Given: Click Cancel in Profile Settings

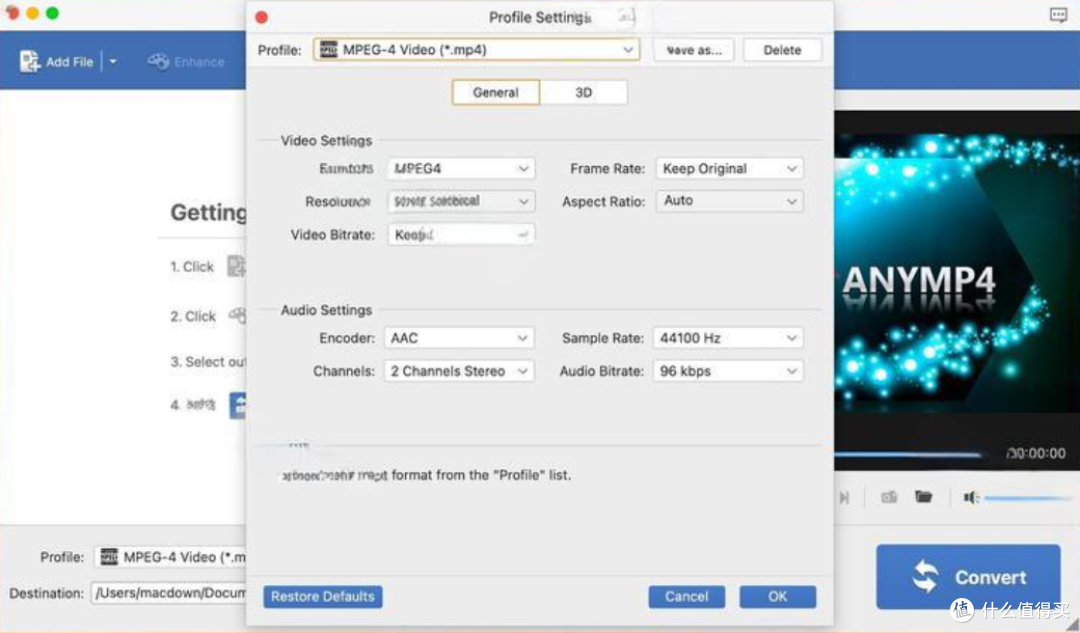Looking at the screenshot, I should (686, 596).
